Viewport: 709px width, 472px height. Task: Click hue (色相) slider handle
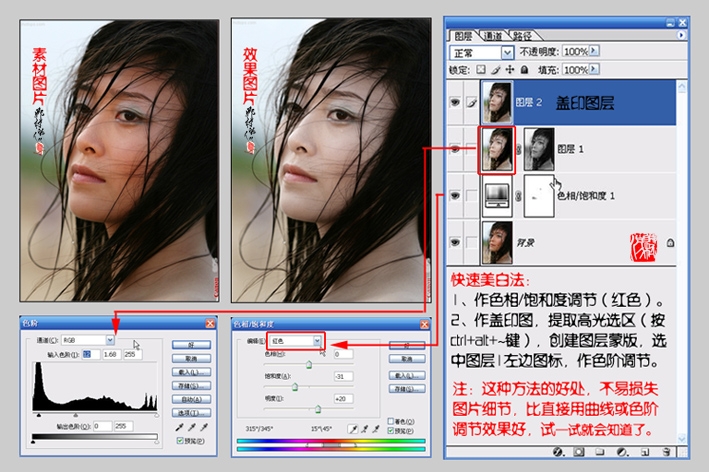(x=309, y=364)
